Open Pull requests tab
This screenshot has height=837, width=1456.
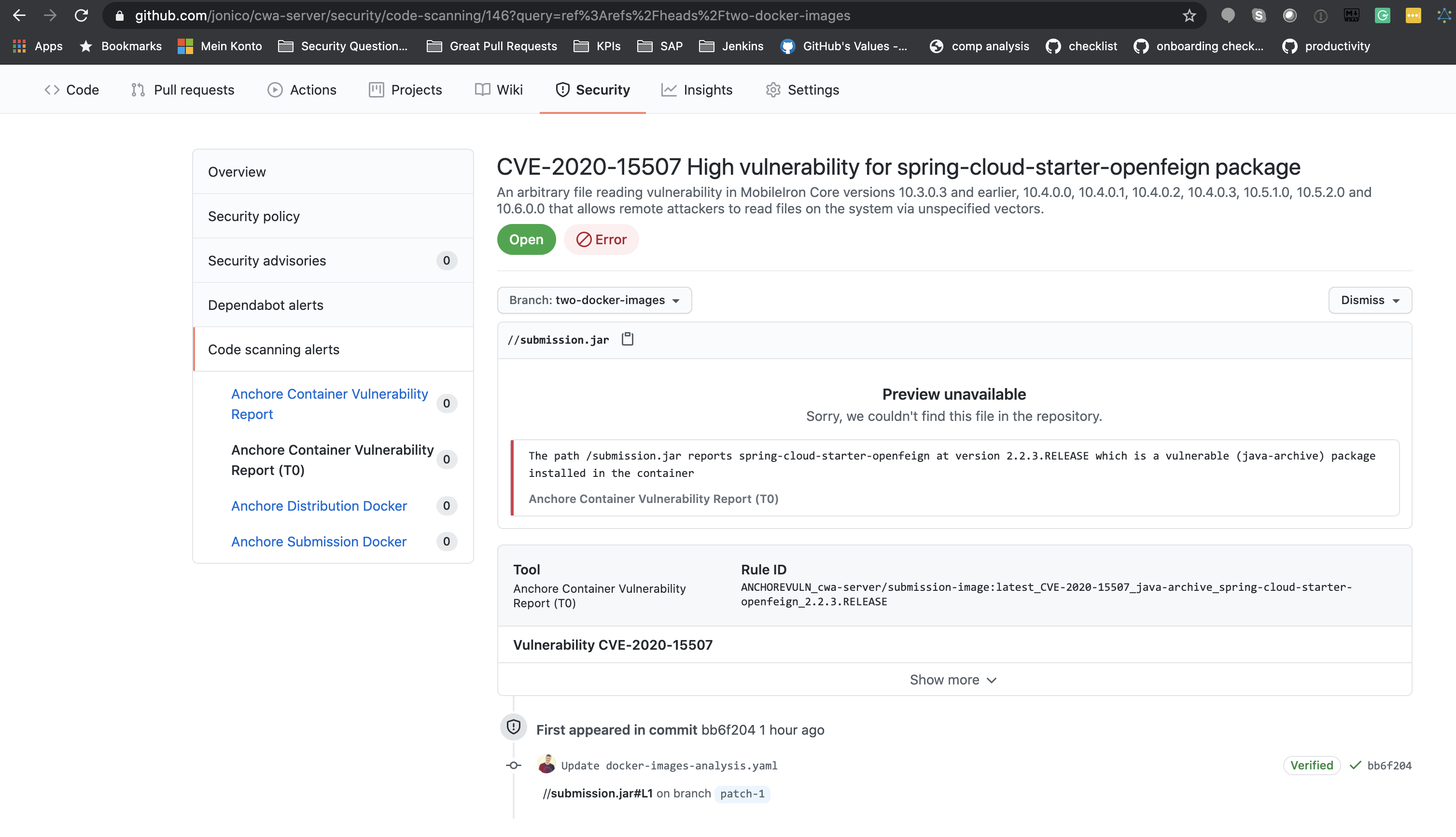183,90
